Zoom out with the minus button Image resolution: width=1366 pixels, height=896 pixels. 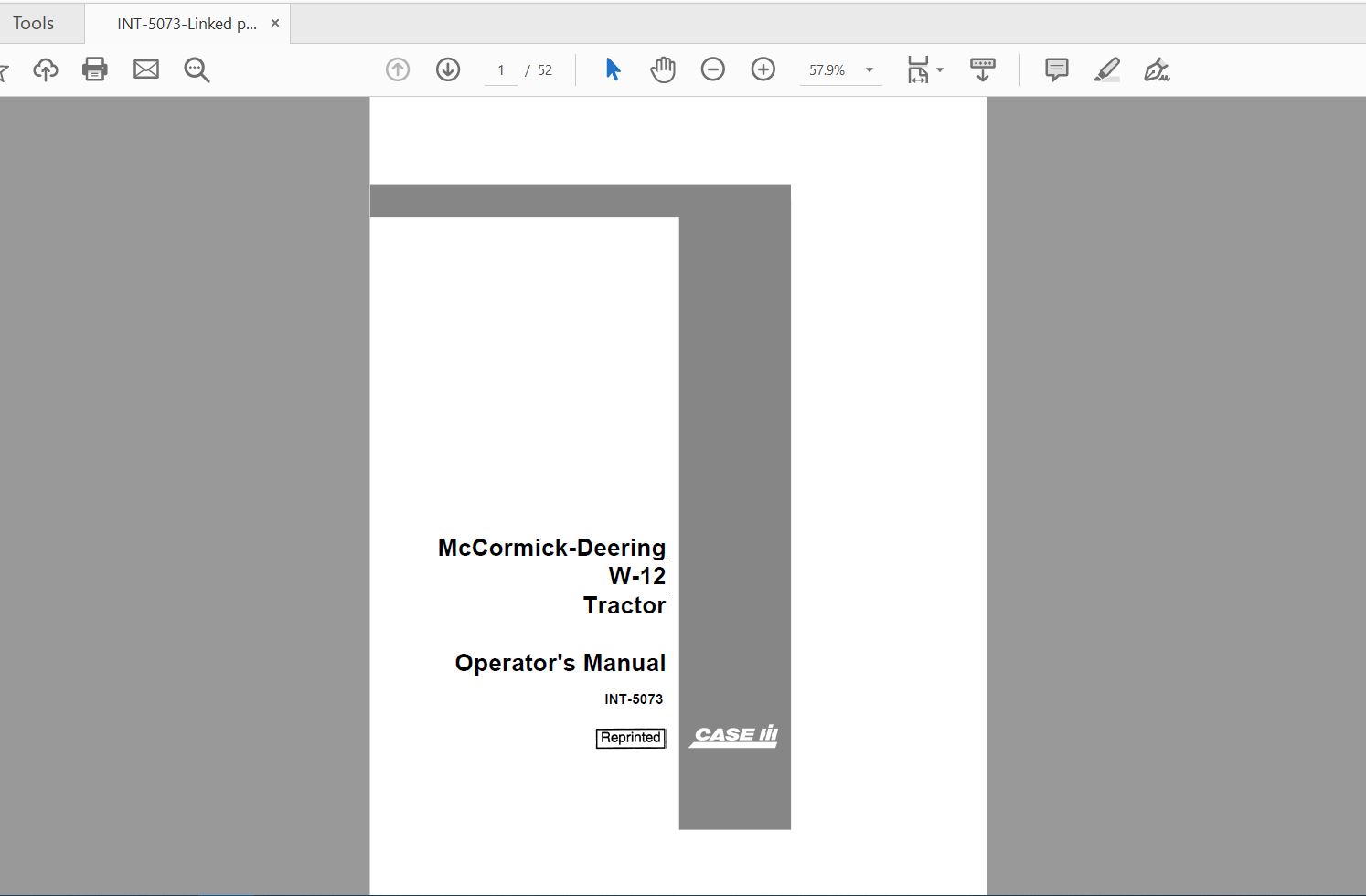coord(713,69)
